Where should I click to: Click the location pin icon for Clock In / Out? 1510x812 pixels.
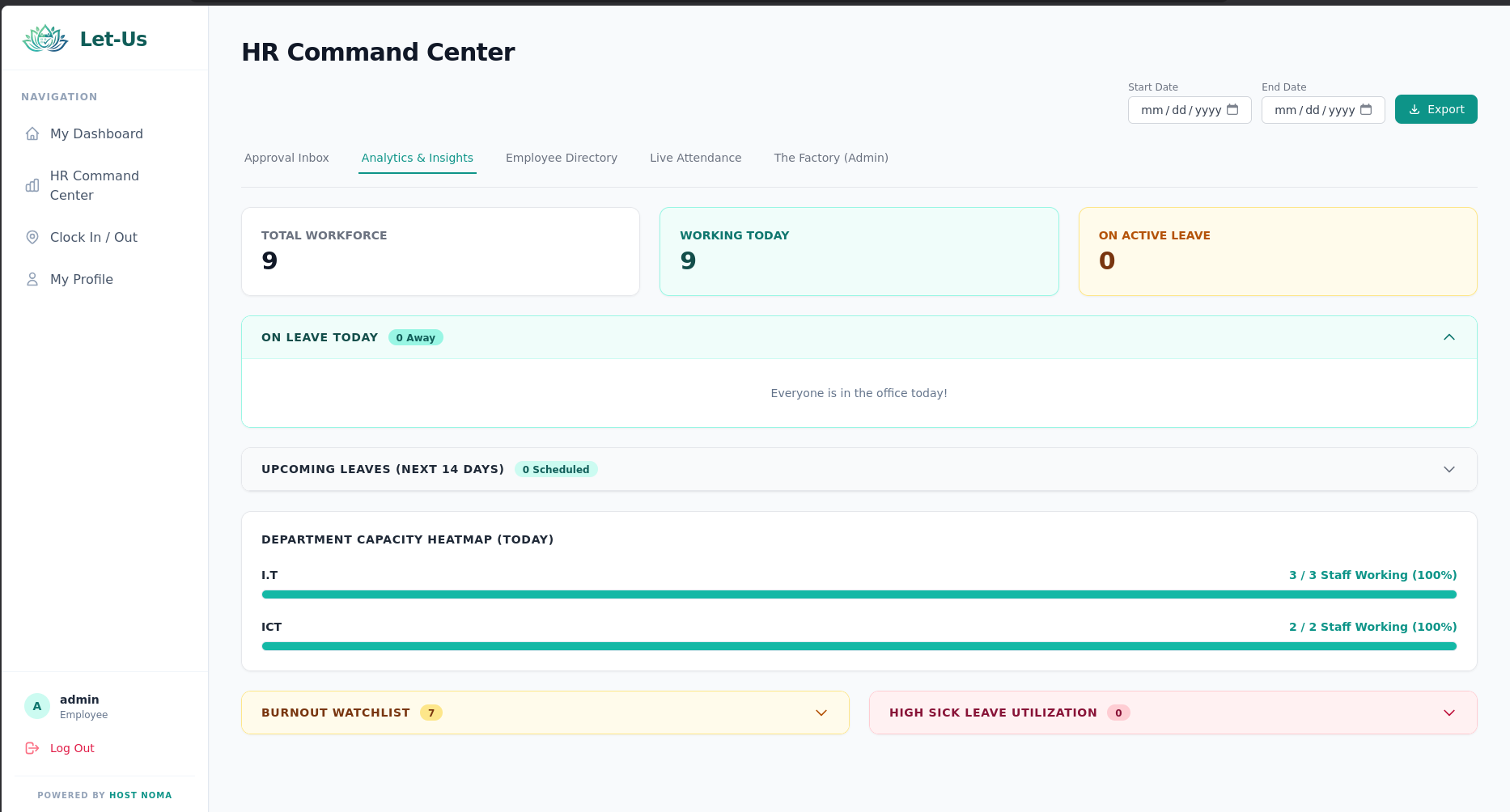(x=32, y=237)
